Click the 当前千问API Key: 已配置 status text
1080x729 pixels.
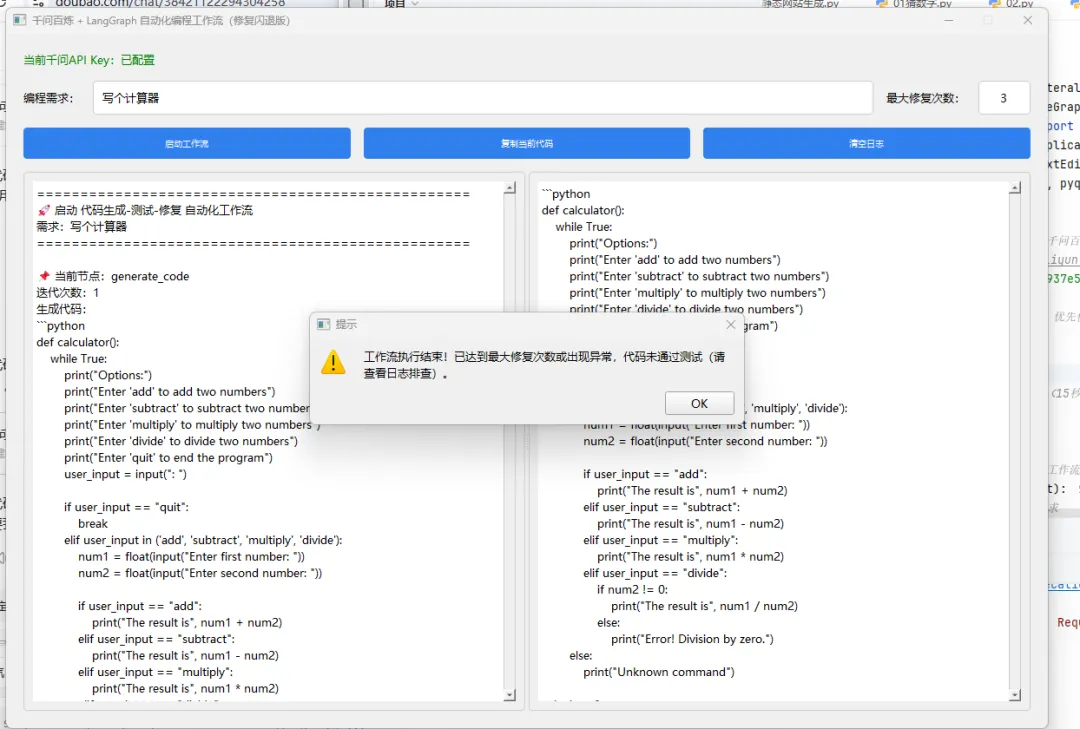[x=90, y=60]
